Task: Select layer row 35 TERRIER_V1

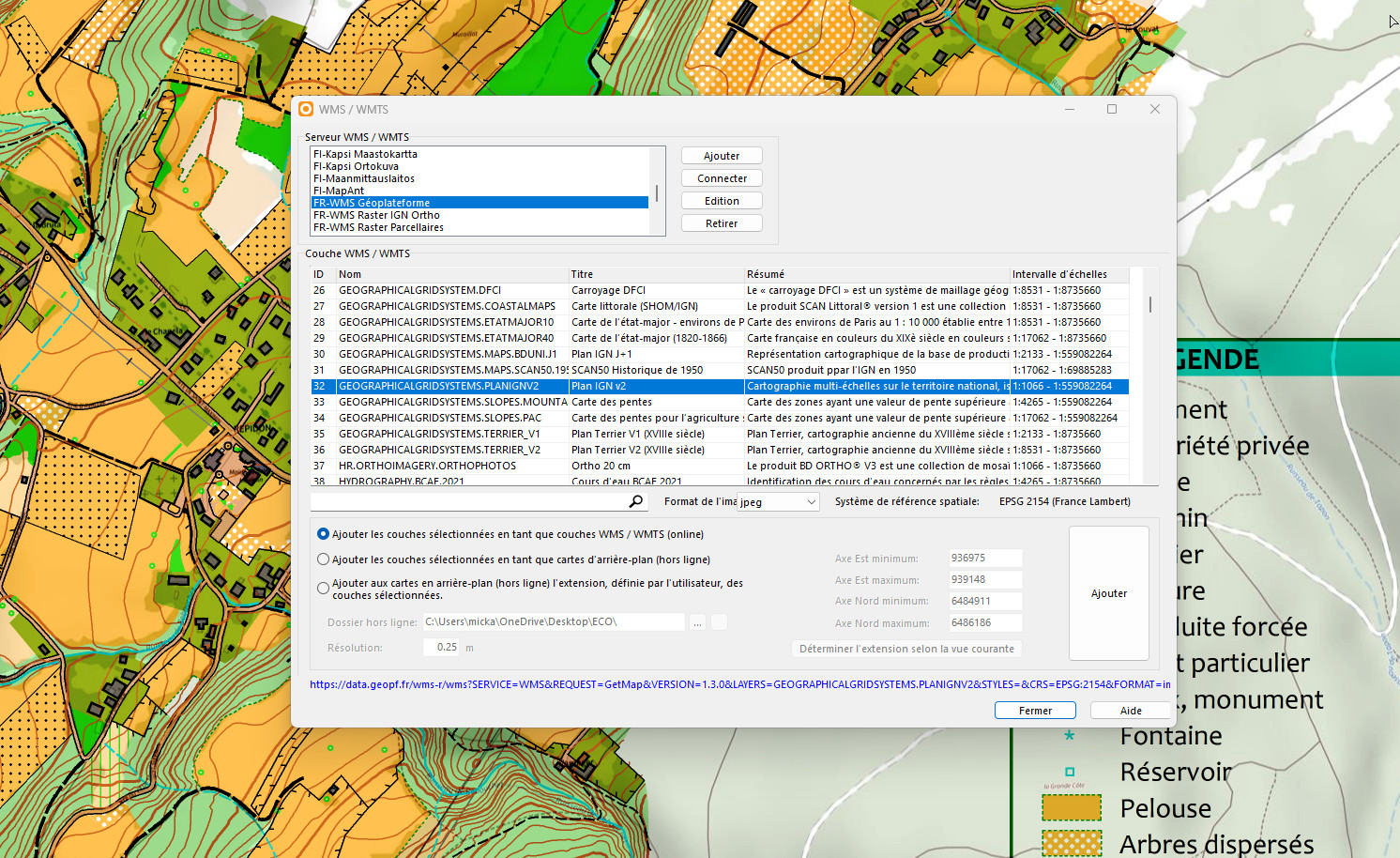Action: [x=720, y=434]
